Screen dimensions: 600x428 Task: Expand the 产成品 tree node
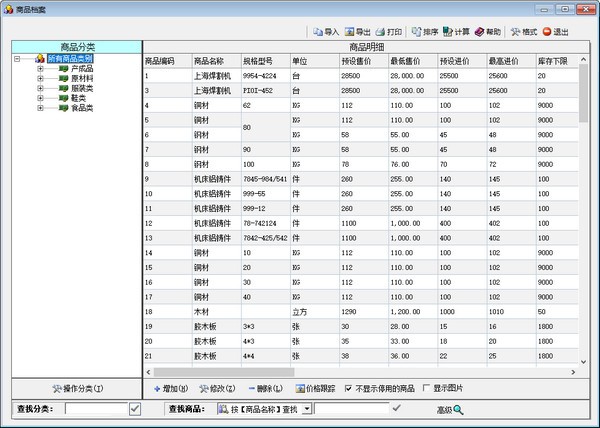click(40, 69)
